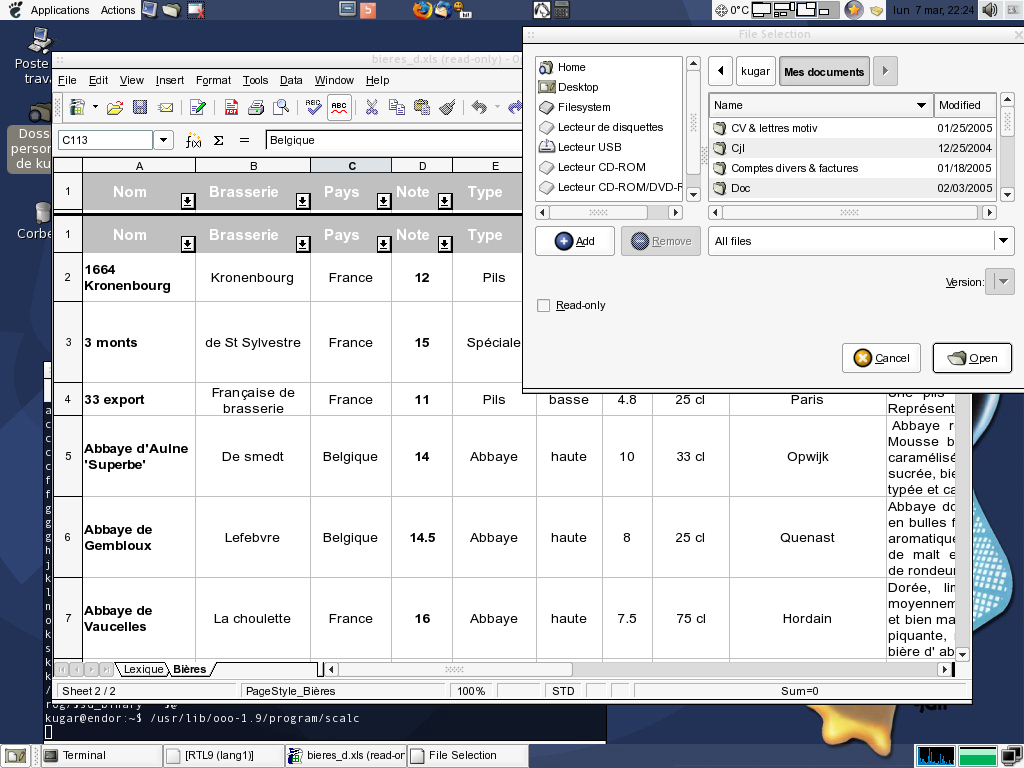Screen dimensions: 1024x768
Task: Click the Export as PDF toolbar icon
Action: click(231, 108)
